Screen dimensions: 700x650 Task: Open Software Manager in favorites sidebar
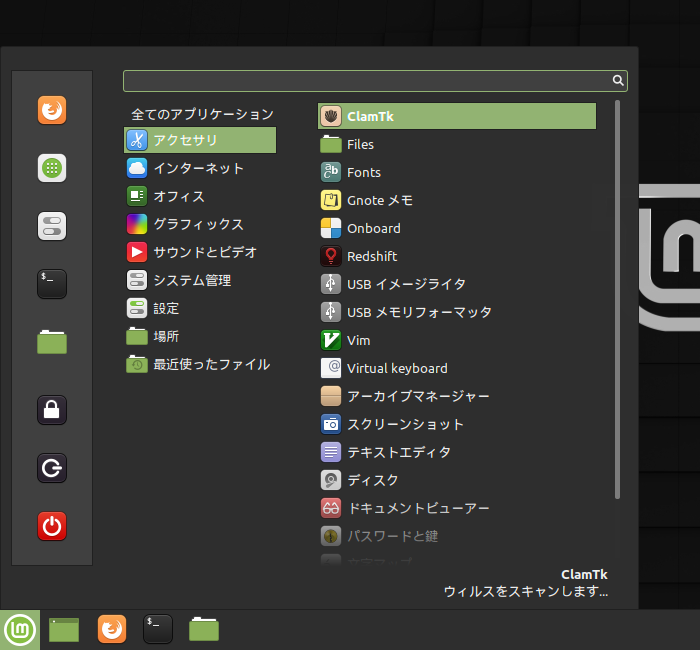[52, 168]
